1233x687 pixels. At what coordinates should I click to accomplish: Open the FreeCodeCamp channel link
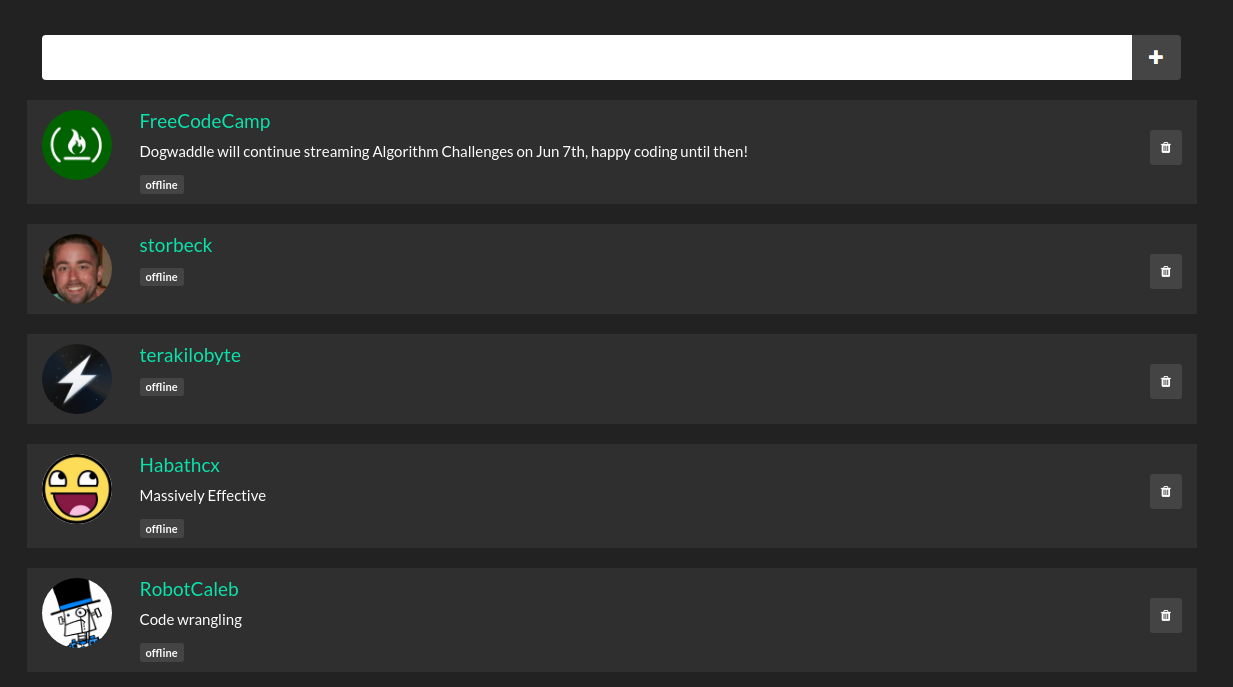[x=205, y=121]
